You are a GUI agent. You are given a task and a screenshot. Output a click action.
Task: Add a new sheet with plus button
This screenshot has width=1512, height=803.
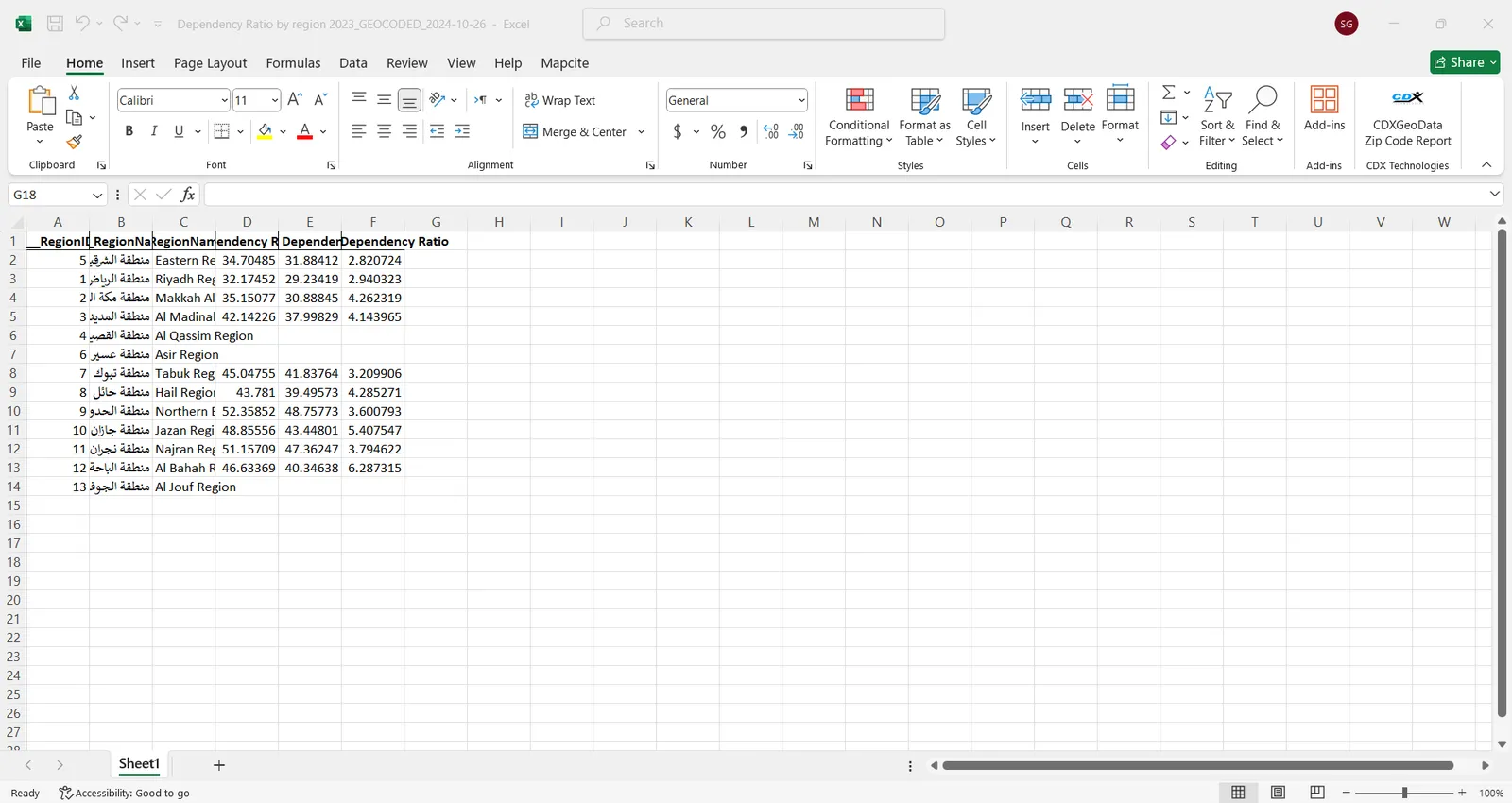219,765
